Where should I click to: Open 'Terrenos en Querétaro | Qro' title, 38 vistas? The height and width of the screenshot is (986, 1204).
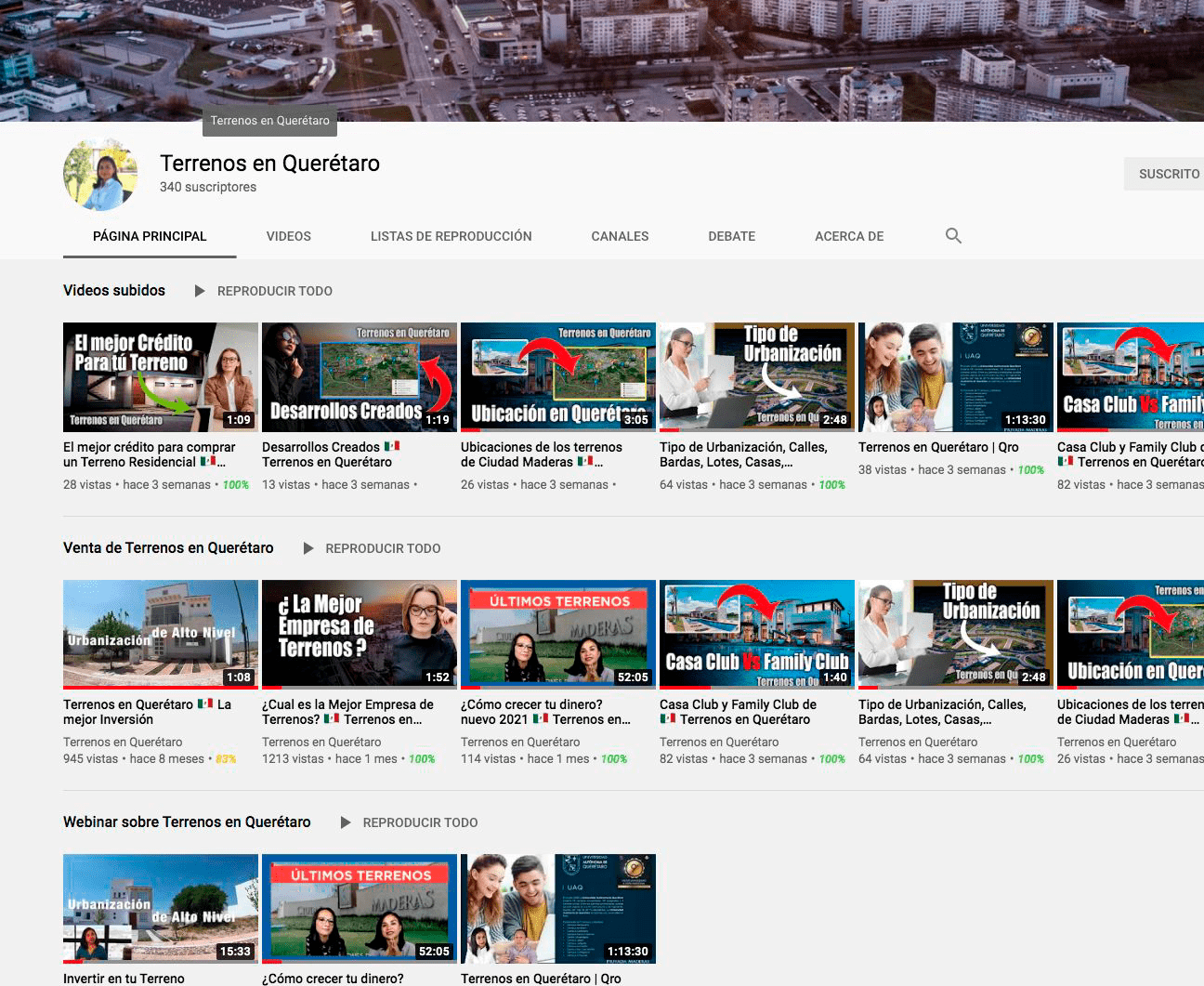[938, 447]
